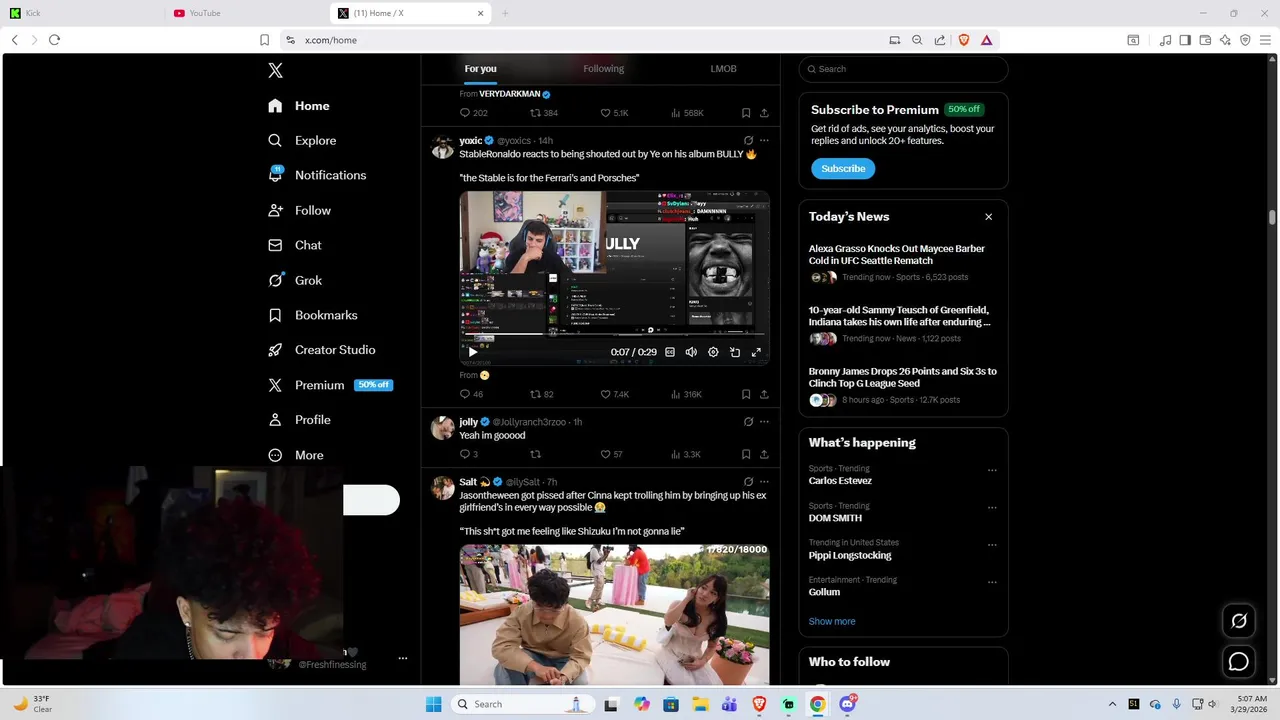Viewport: 1280px width, 720px height.
Task: Open Carlos Estevez trend
Action: point(840,481)
